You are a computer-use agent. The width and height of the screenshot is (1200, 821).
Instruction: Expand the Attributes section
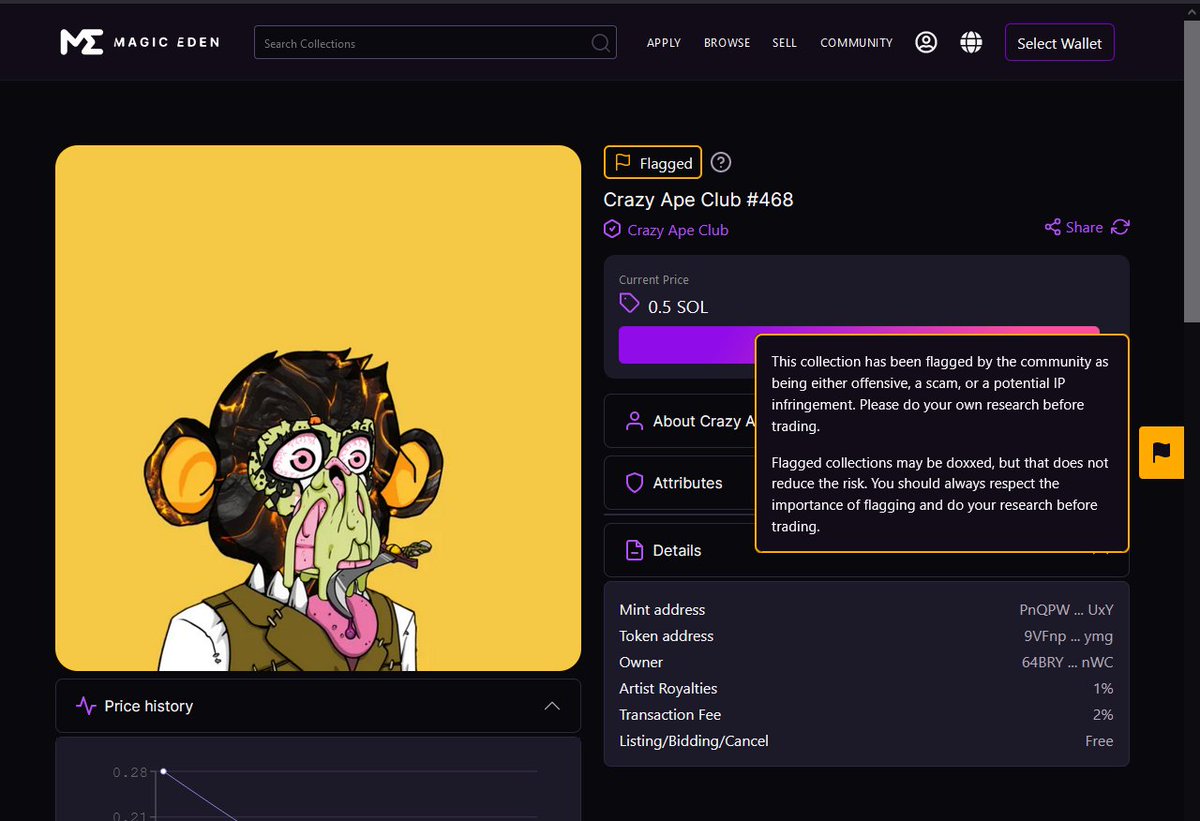(x=680, y=483)
